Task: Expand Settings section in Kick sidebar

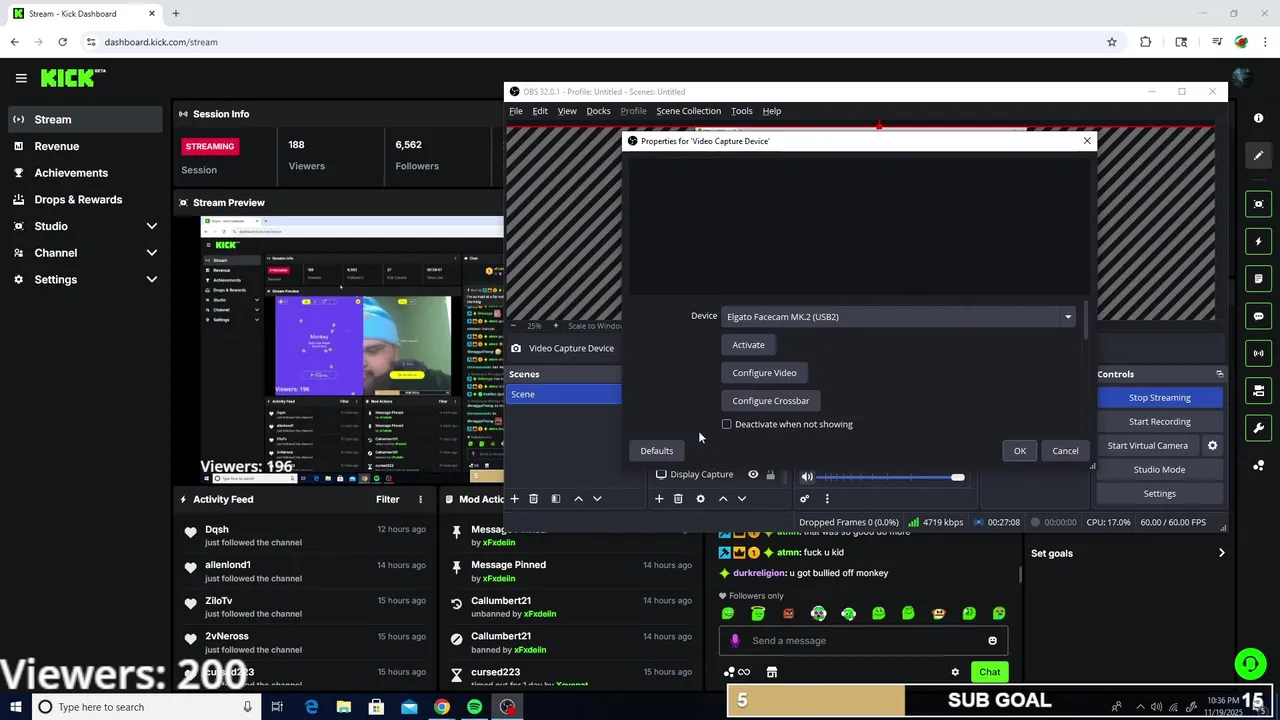Action: click(152, 280)
